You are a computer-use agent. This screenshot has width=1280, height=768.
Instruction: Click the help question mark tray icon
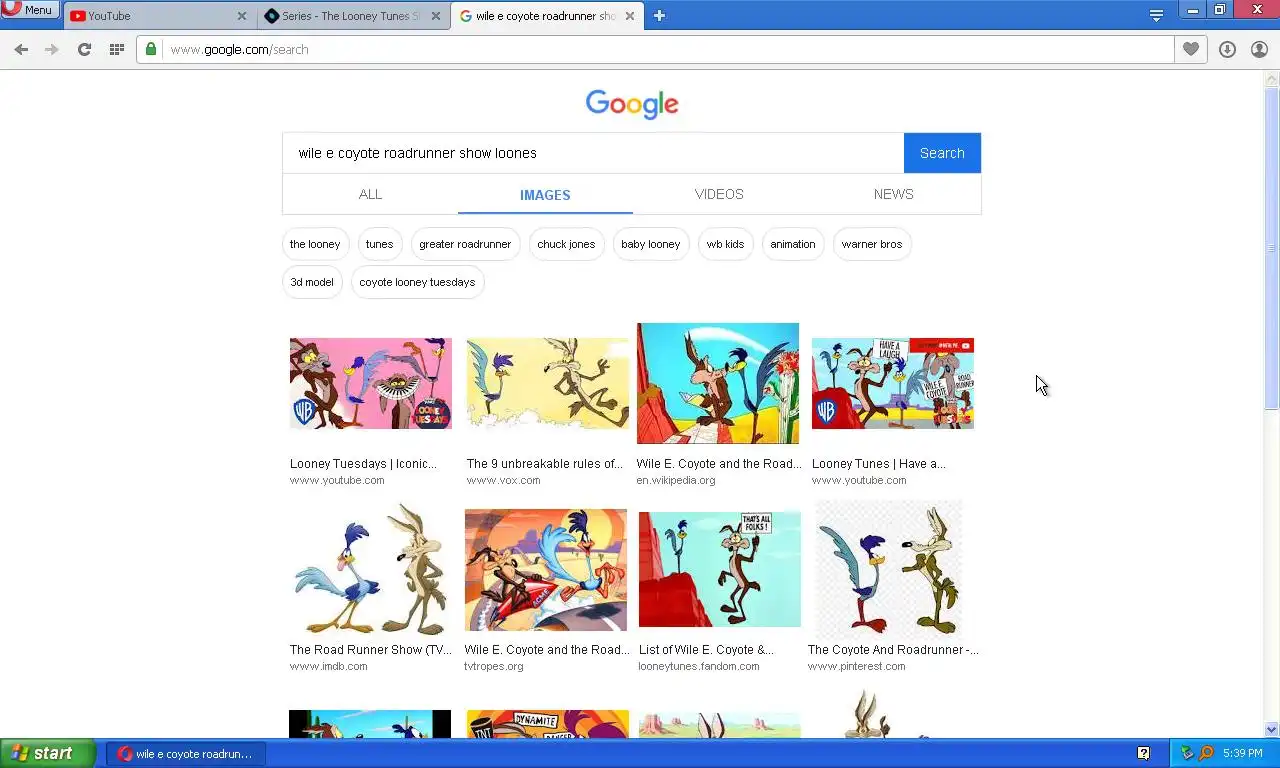click(1143, 753)
